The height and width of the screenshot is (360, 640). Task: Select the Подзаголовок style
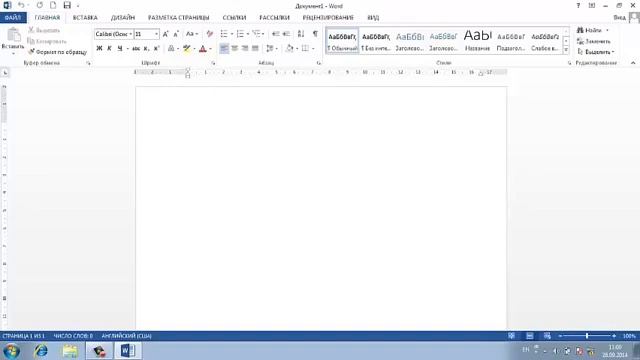pyautogui.click(x=511, y=41)
